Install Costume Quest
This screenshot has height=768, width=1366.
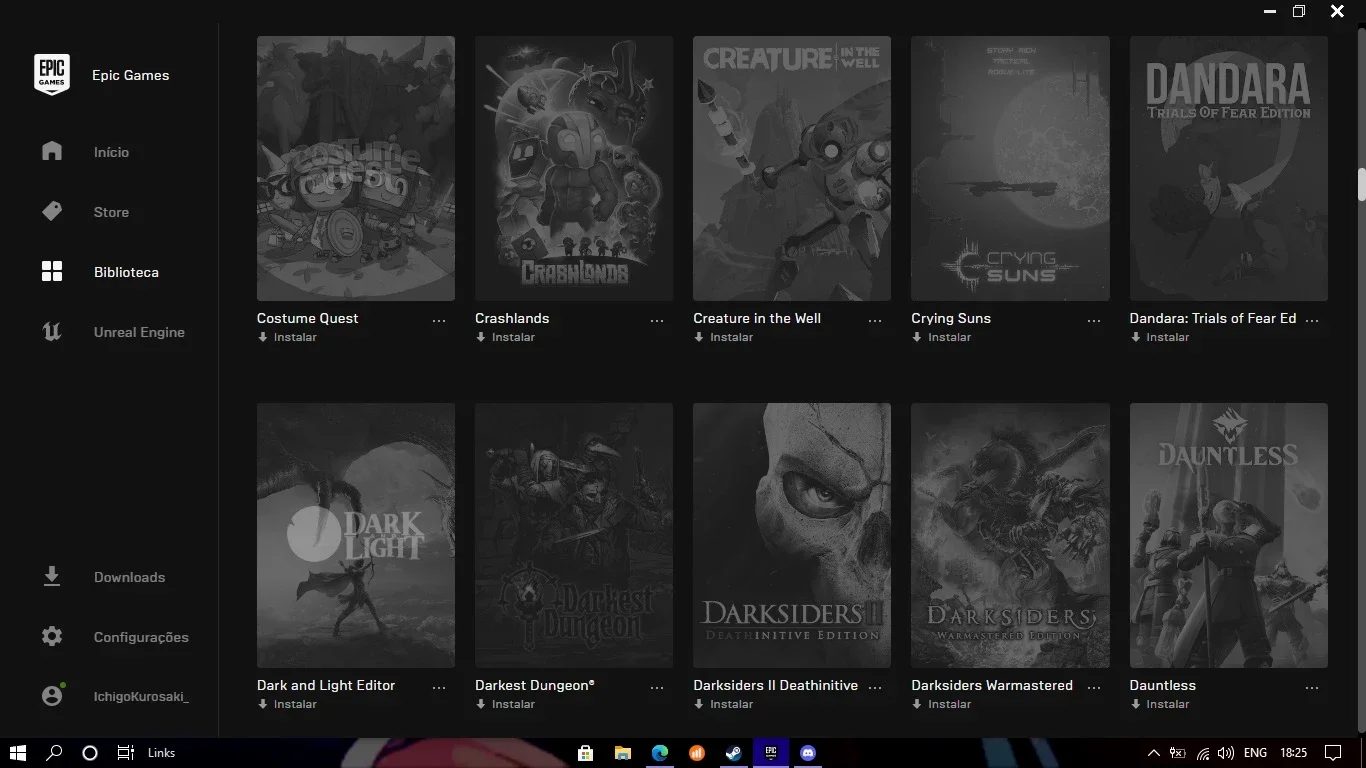(x=287, y=337)
